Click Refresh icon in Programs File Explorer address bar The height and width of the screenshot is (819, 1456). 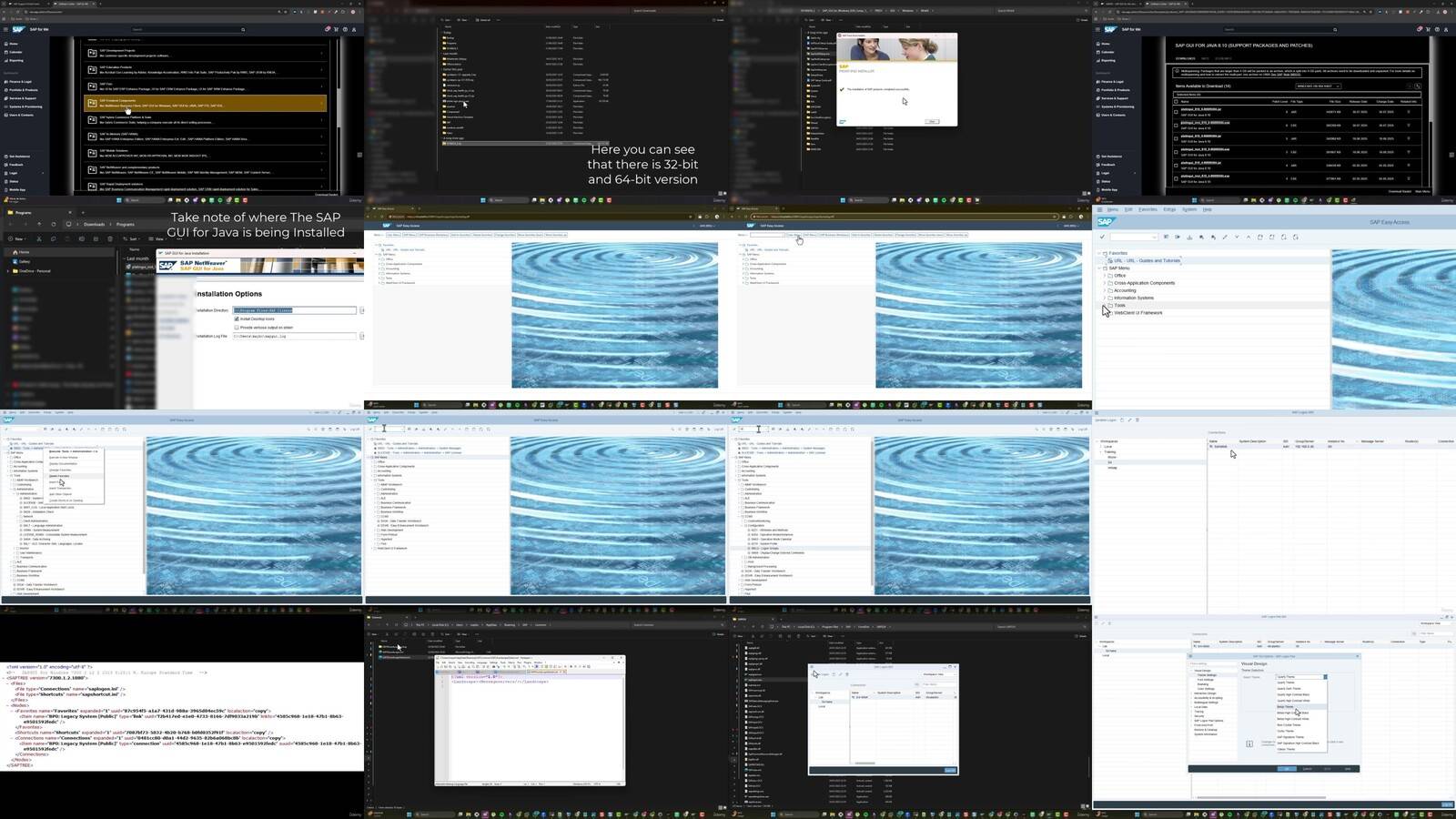[53, 224]
